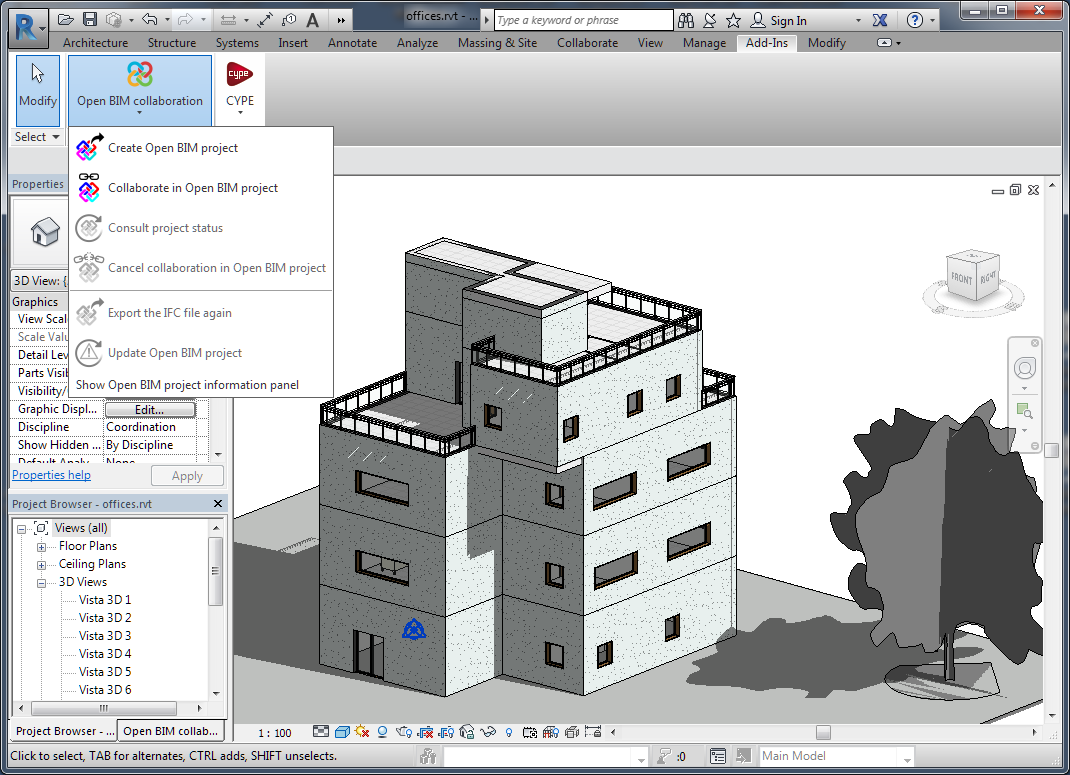Screen dimensions: 1070x775
Task: Choose Show Open BIM project information panel
Action: pos(187,385)
